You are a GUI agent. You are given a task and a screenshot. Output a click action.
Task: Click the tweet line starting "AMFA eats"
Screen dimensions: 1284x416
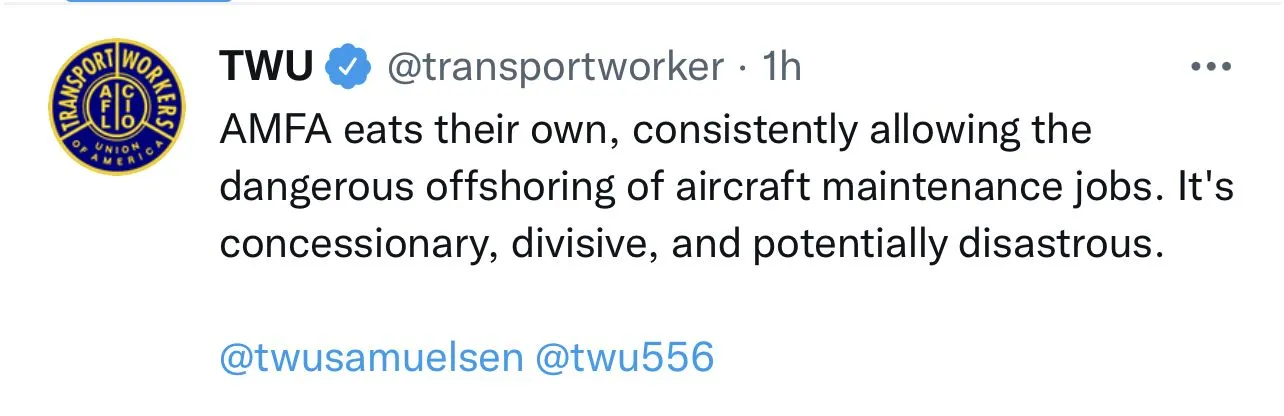655,130
